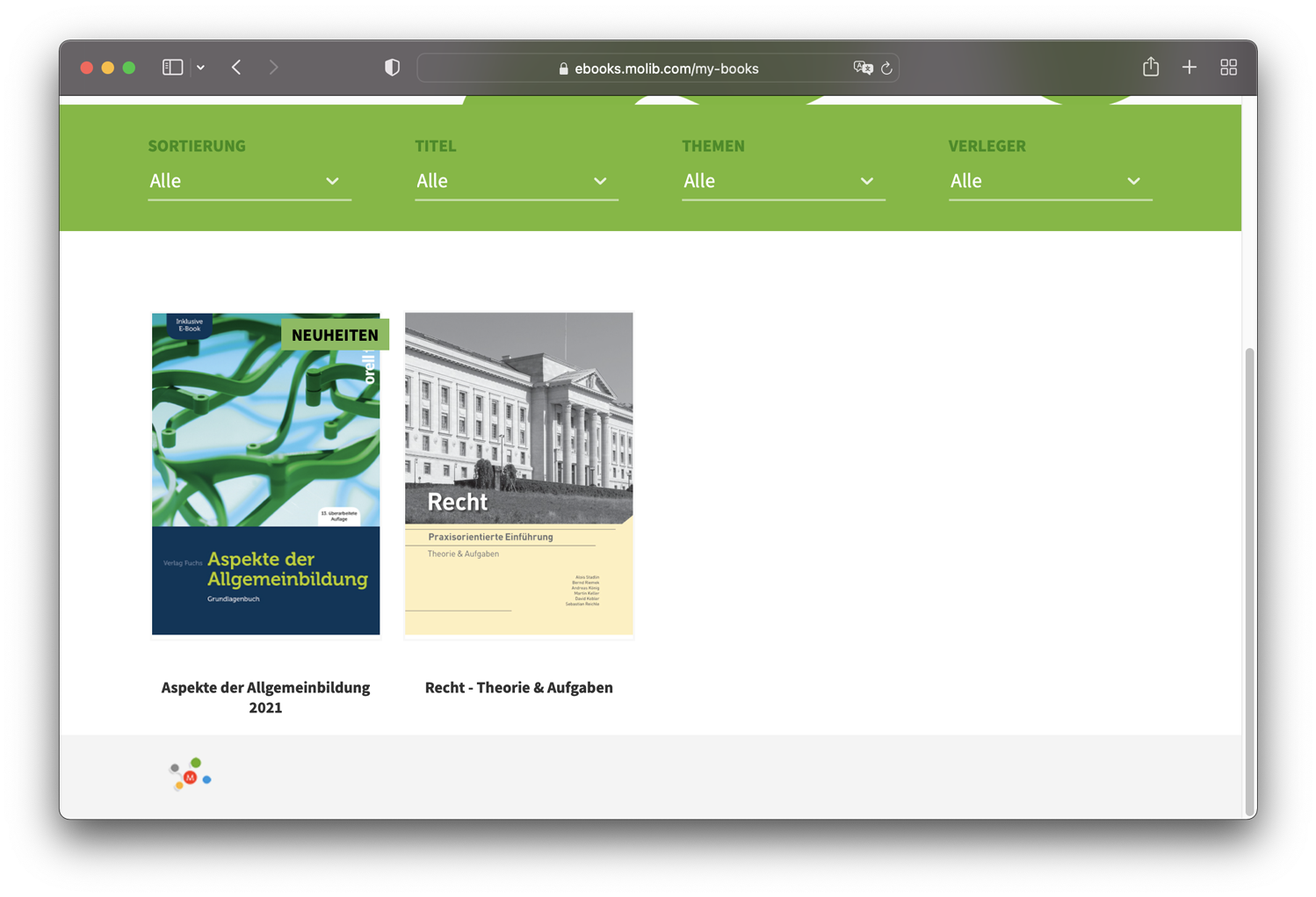Image resolution: width=1316 pixels, height=897 pixels.
Task: Expand the Sortierung dropdown
Action: coord(249,181)
